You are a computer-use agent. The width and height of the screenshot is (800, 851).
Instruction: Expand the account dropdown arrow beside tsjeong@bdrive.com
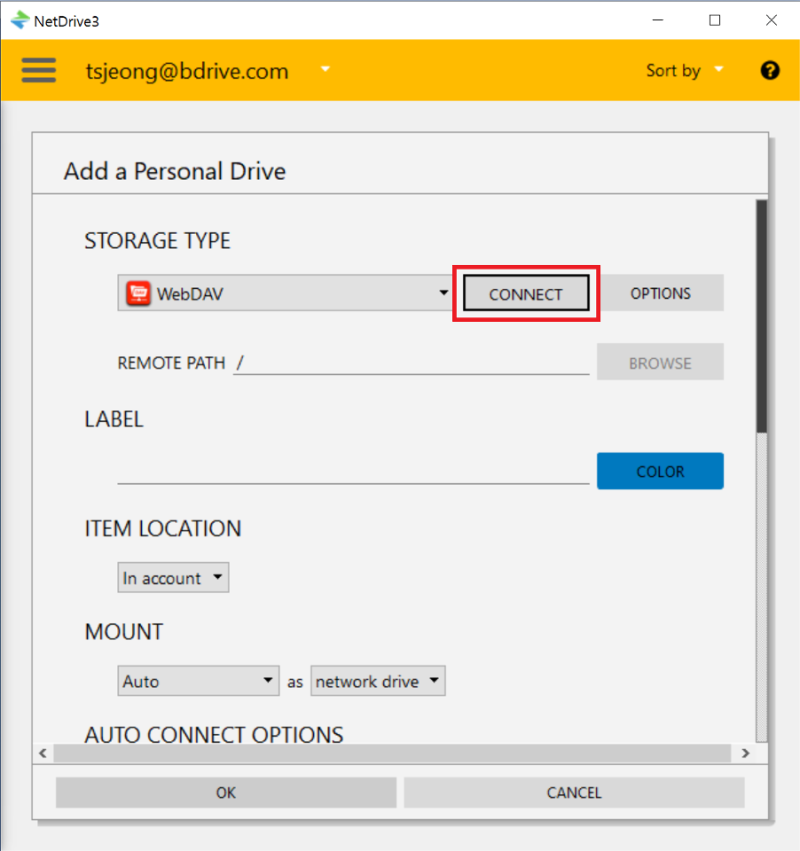click(325, 69)
